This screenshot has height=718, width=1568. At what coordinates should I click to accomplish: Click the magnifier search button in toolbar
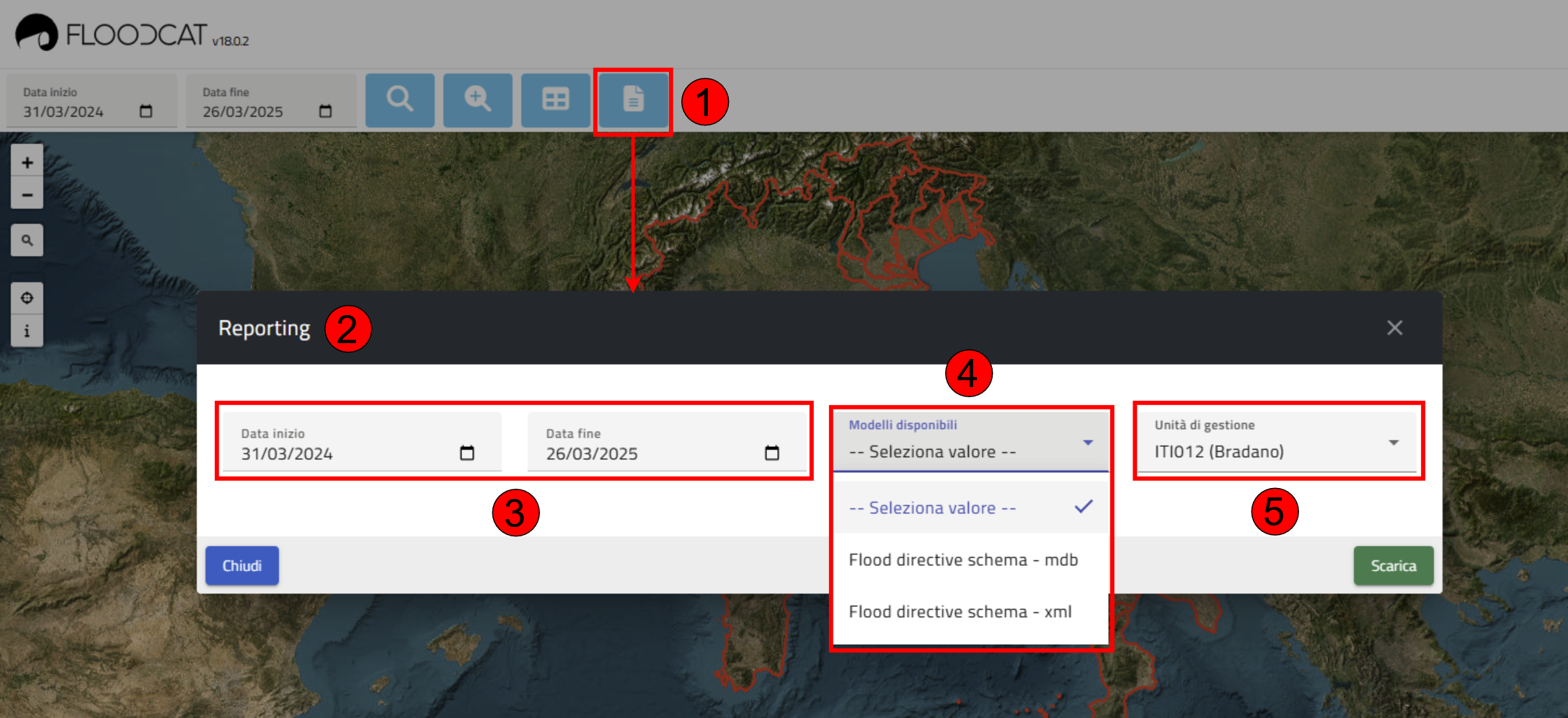pyautogui.click(x=400, y=99)
